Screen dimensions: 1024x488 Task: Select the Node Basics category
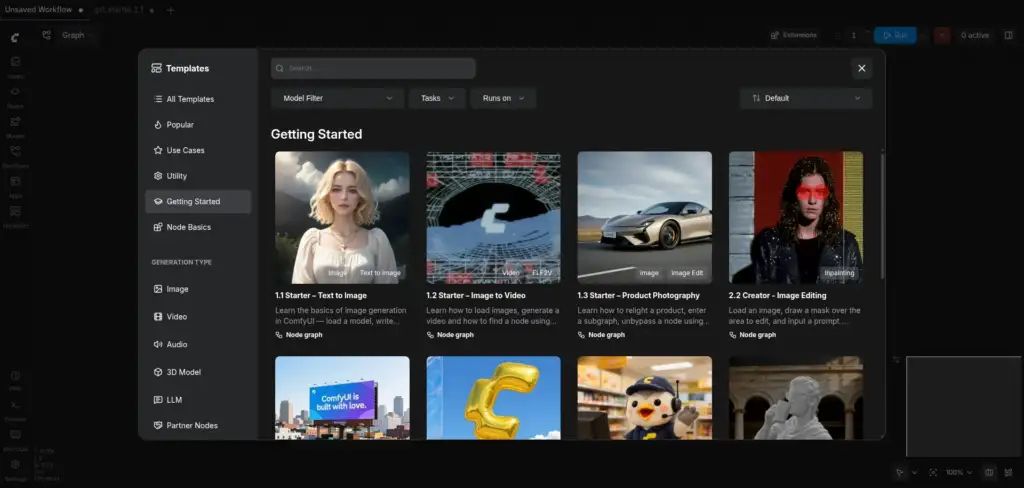click(198, 227)
